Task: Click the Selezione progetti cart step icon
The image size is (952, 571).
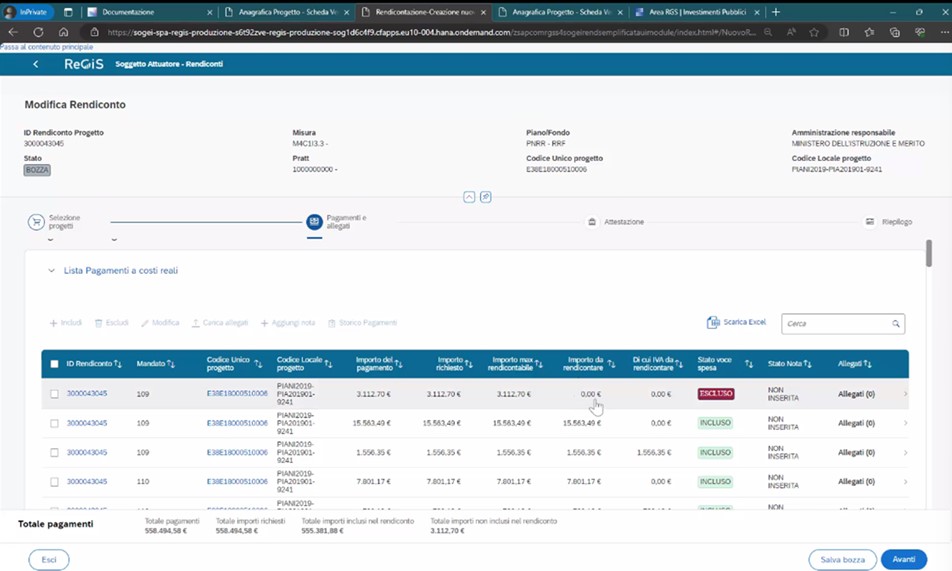Action: (x=36, y=222)
